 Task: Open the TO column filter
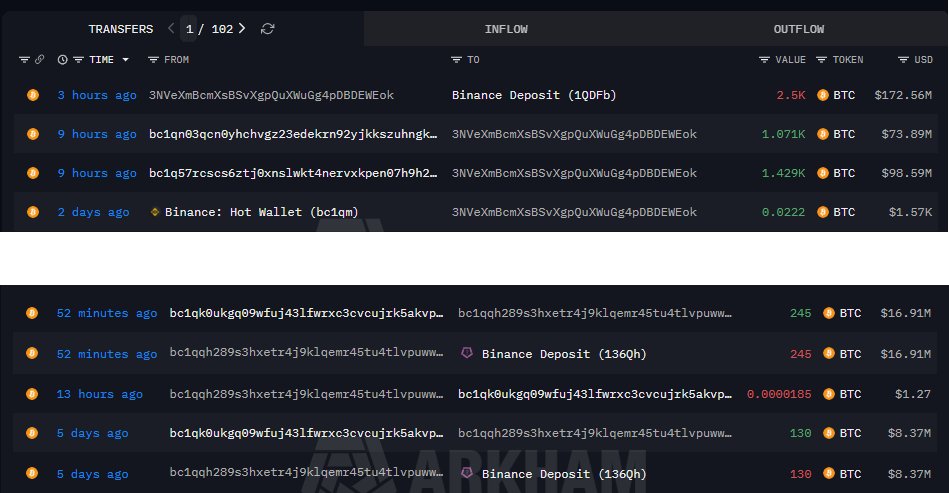(x=456, y=60)
